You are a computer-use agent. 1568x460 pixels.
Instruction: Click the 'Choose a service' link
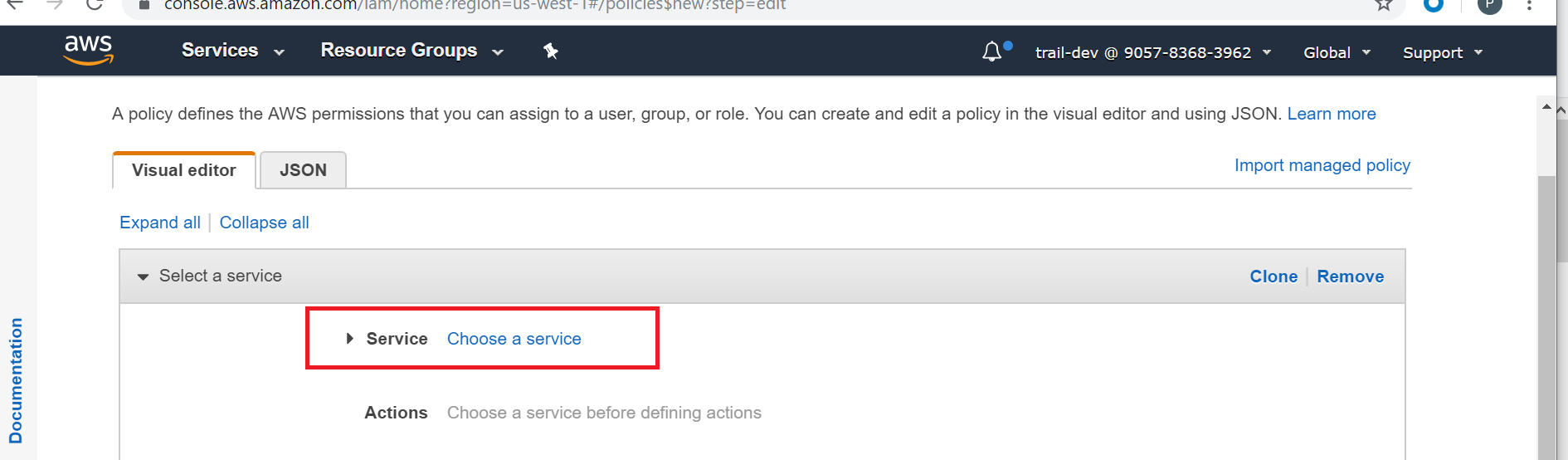pyautogui.click(x=514, y=339)
